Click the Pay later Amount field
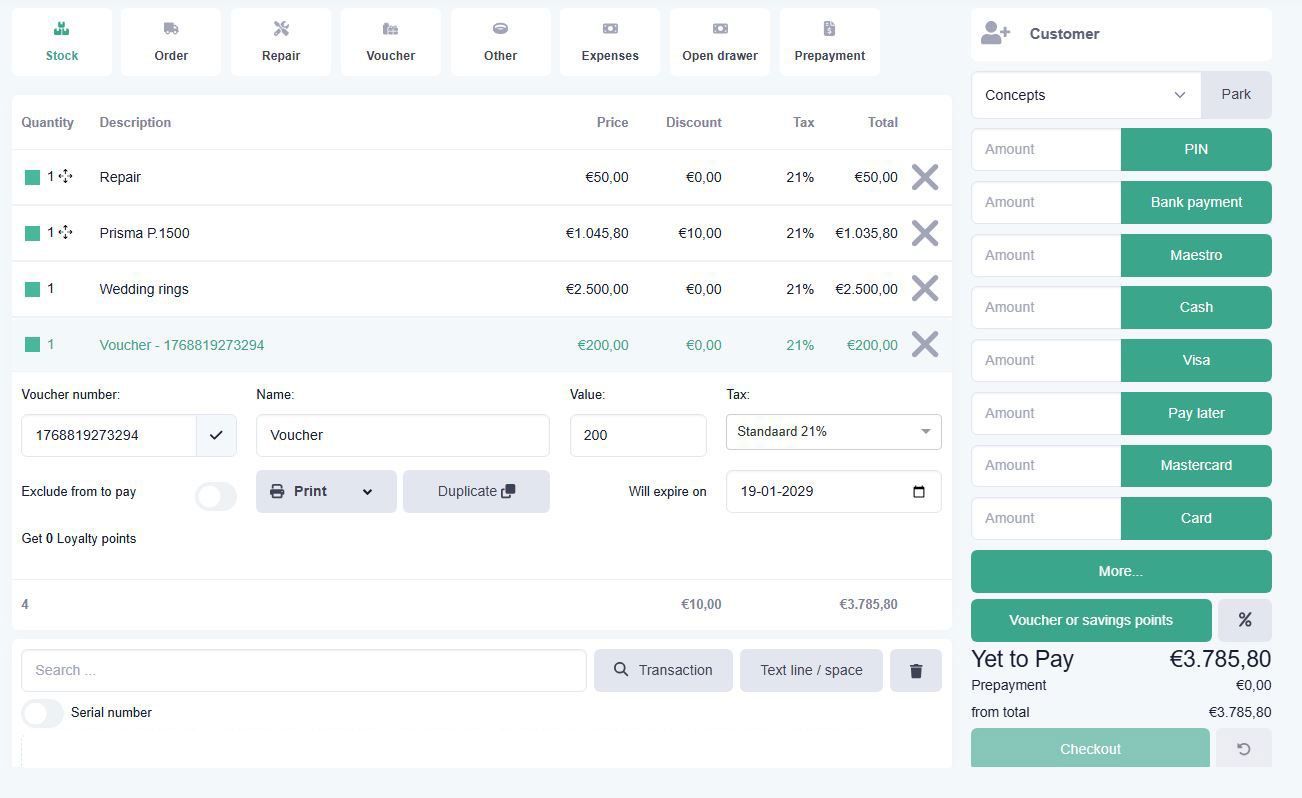The image size is (1302, 798). (1046, 413)
